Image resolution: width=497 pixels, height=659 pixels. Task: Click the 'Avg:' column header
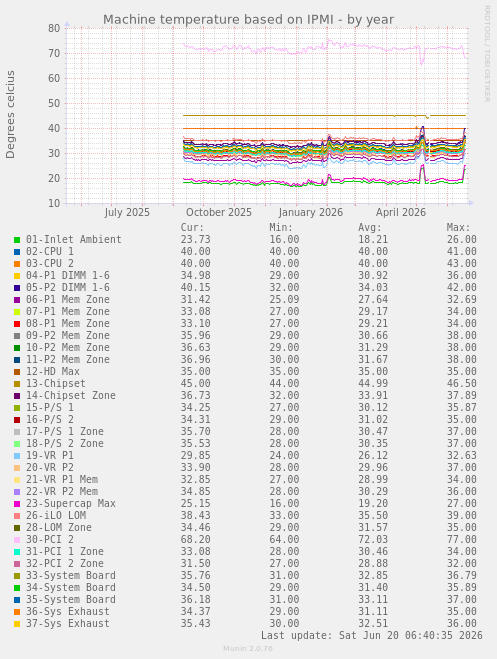coord(370,227)
